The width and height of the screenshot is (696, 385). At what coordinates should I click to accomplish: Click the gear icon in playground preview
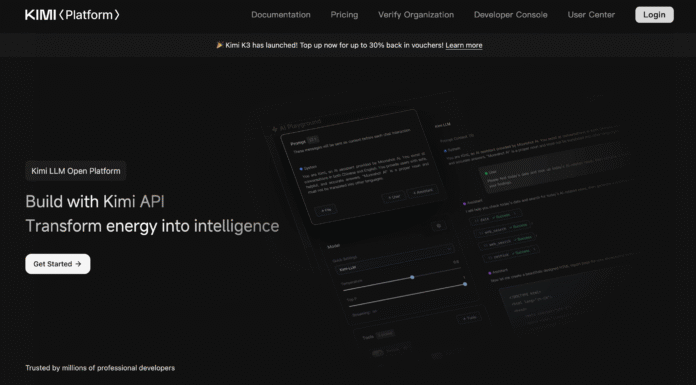point(439,226)
